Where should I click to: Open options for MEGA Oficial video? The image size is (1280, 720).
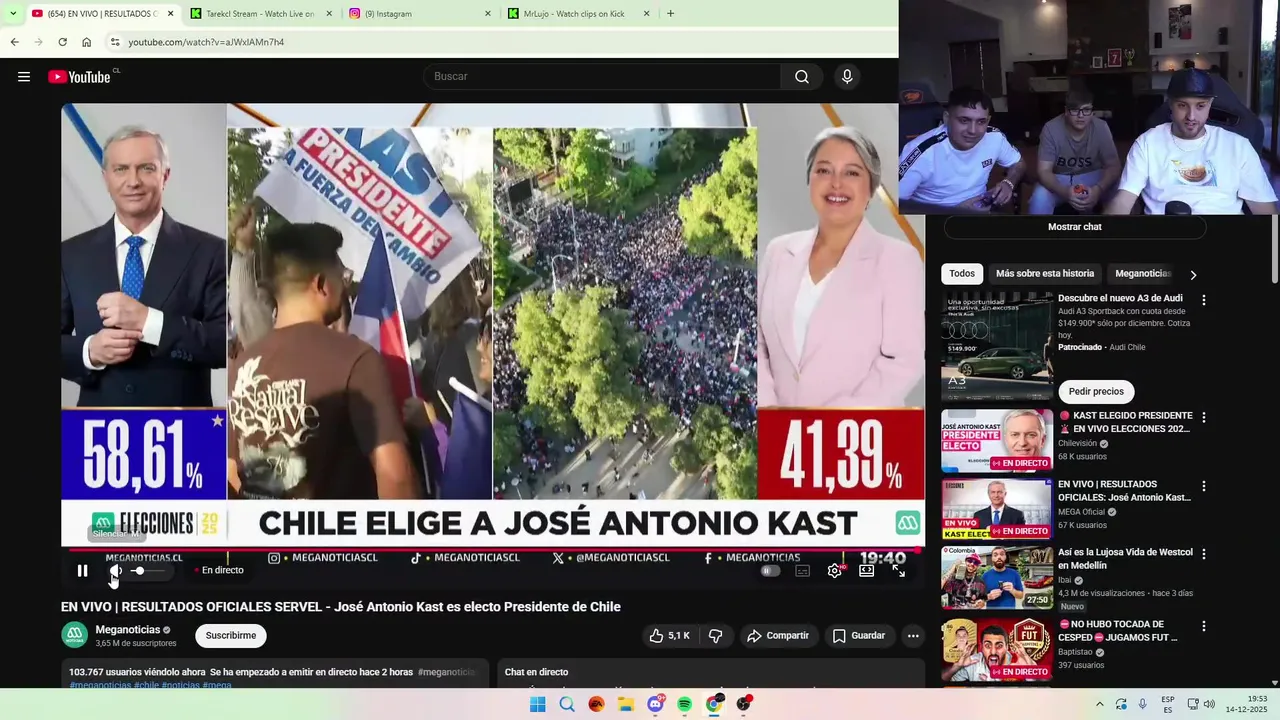[1204, 486]
